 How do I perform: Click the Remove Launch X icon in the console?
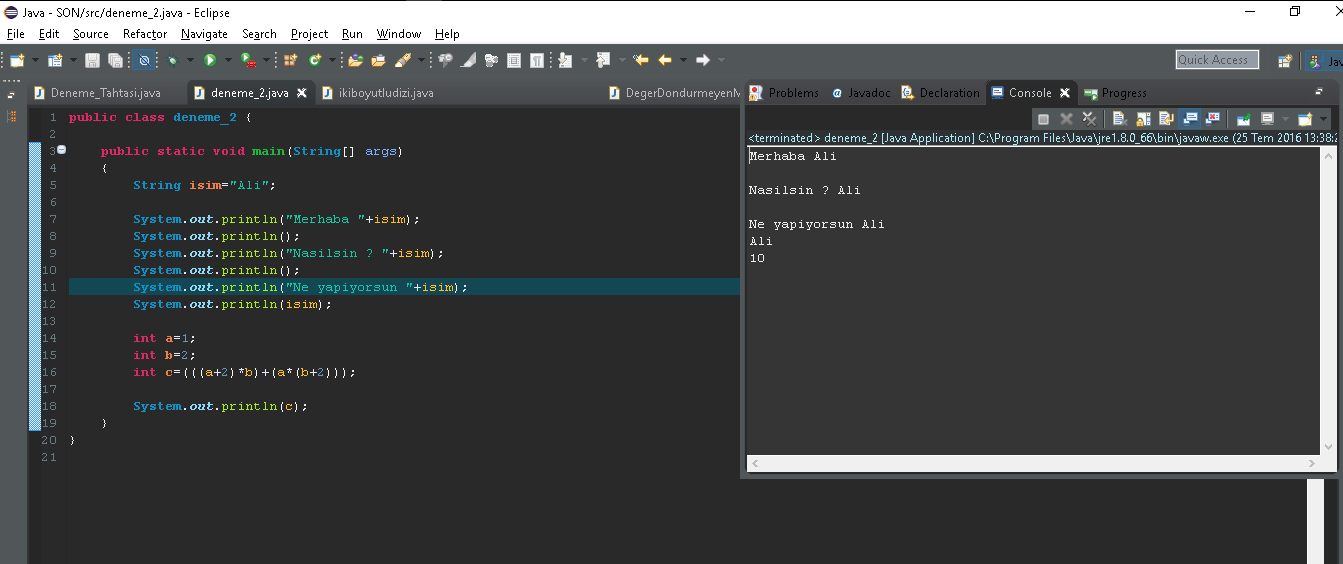[1066, 119]
